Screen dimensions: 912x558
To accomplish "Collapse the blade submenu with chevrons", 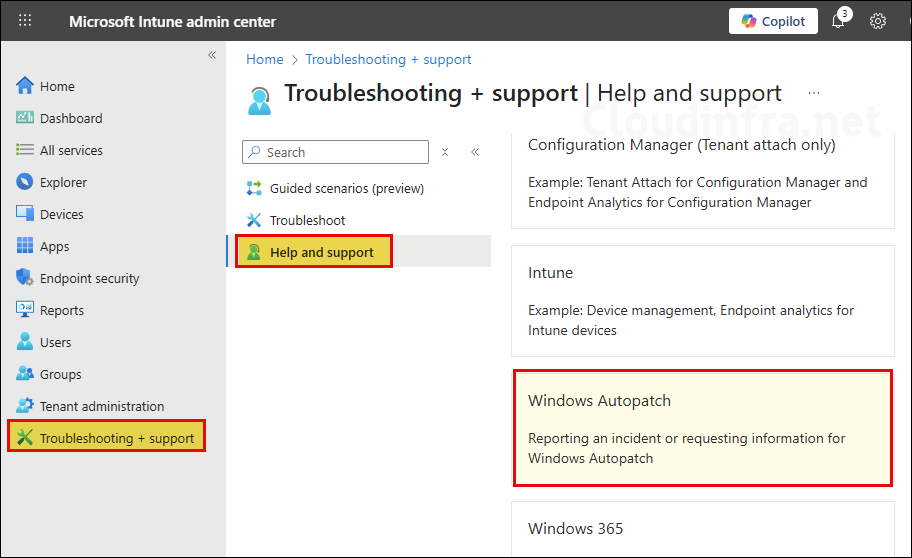I will 475,152.
